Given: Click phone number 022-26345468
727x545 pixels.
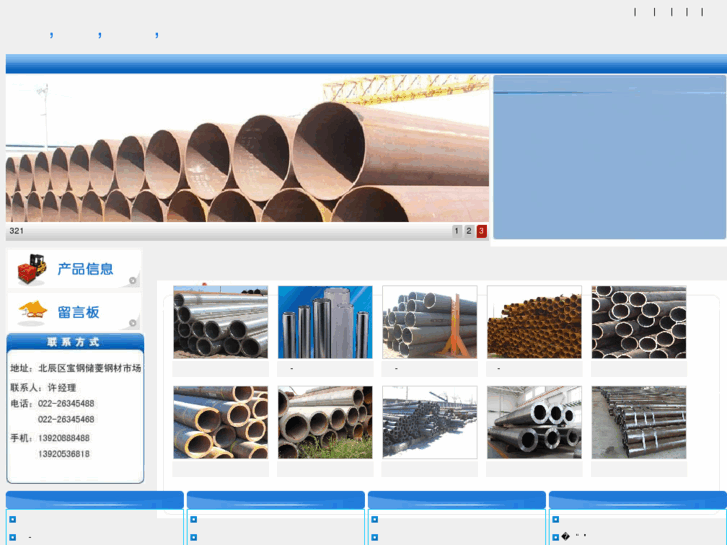Looking at the screenshot, I should (66, 419).
